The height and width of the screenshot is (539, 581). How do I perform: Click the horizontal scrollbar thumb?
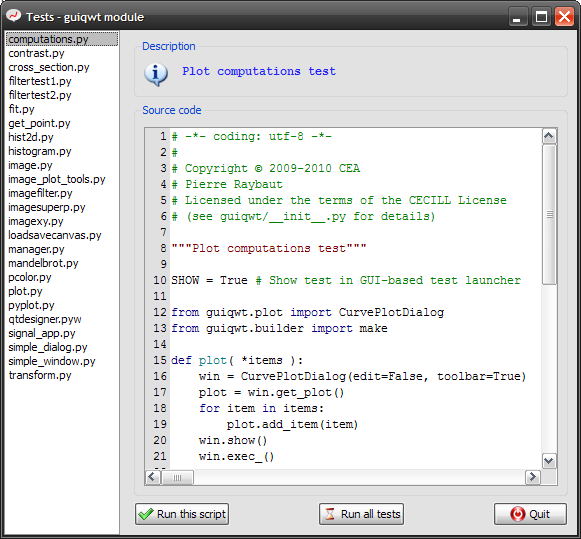[x=177, y=478]
